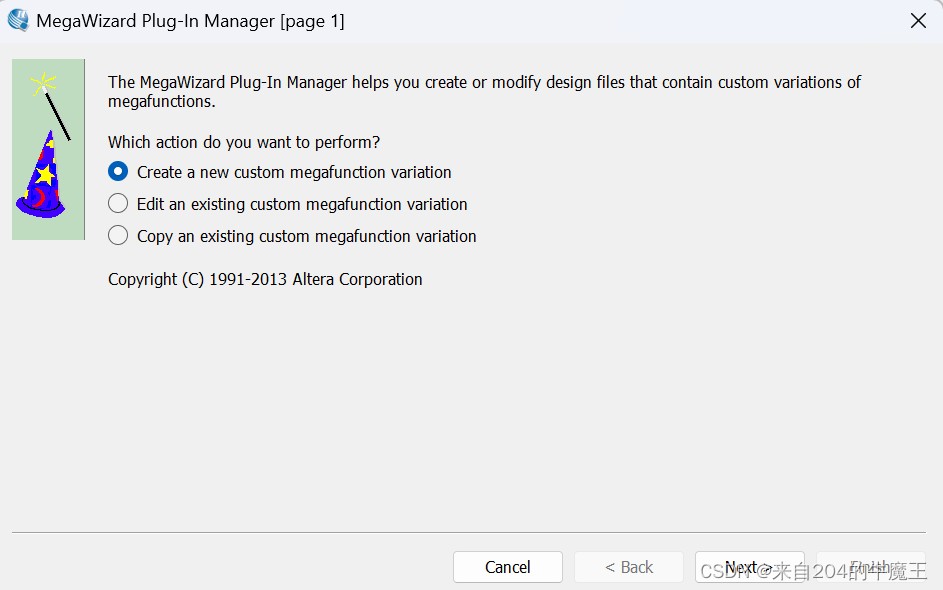Click the CSDN watermark text

(812, 572)
